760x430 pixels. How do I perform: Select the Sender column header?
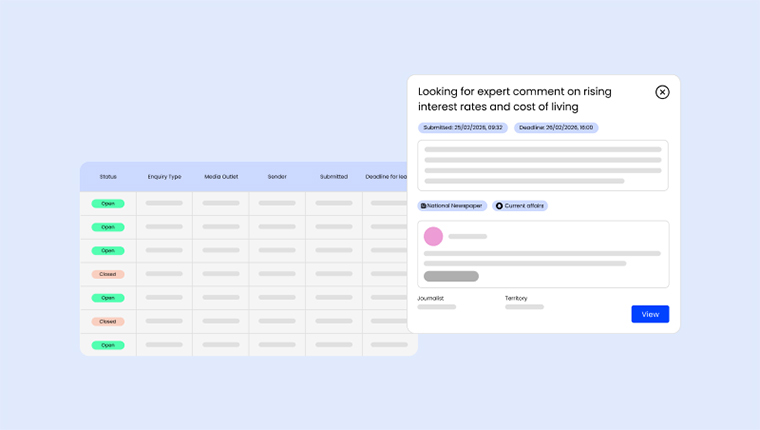click(x=277, y=177)
